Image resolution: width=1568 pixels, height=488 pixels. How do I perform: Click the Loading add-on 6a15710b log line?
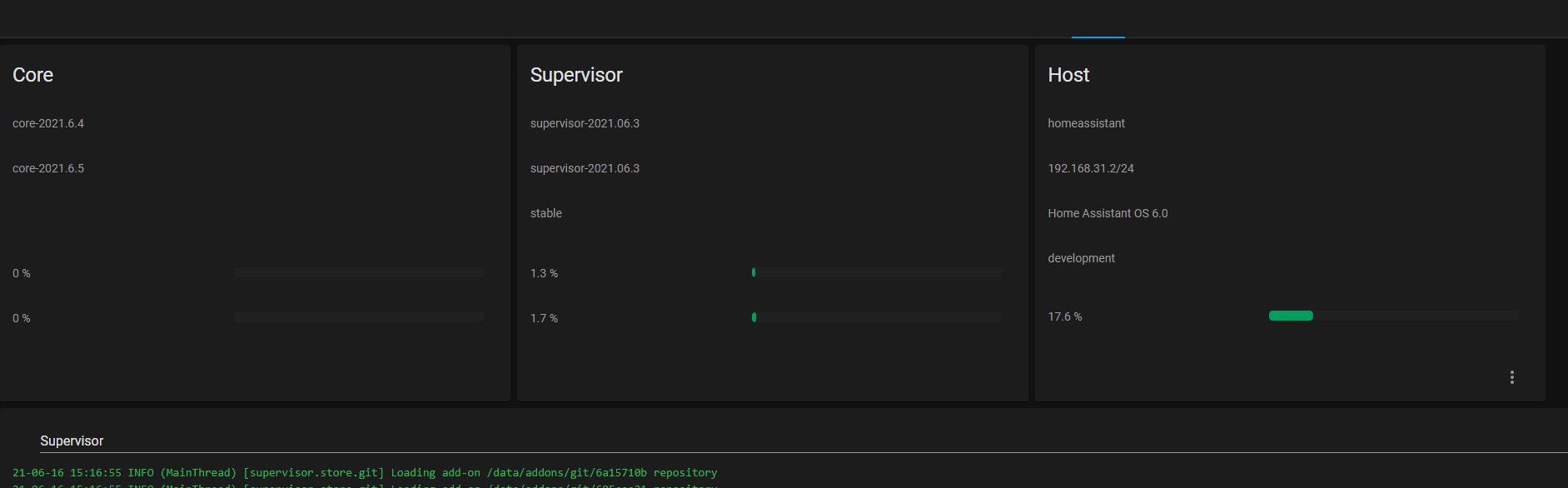click(x=365, y=472)
